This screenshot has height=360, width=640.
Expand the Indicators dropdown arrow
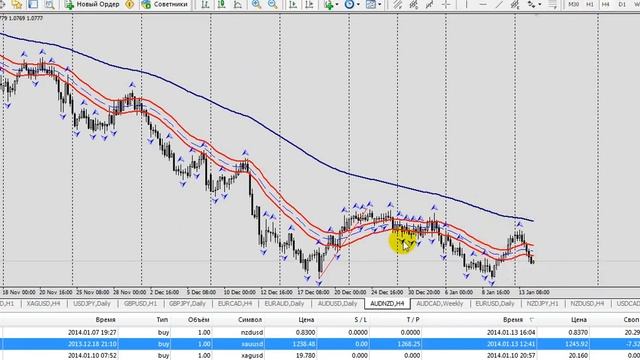click(337, 4)
